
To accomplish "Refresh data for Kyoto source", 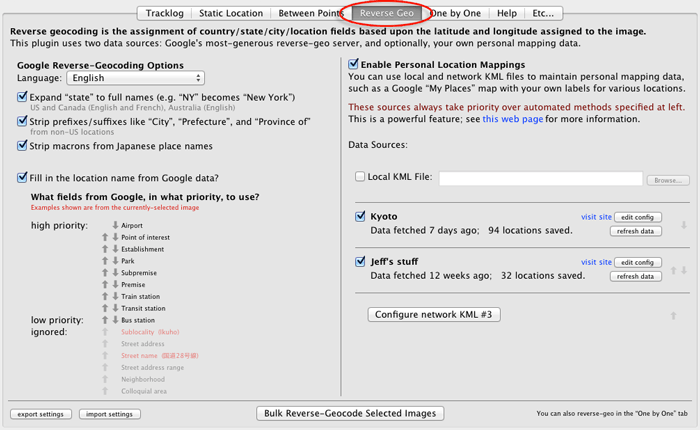I will coord(635,231).
